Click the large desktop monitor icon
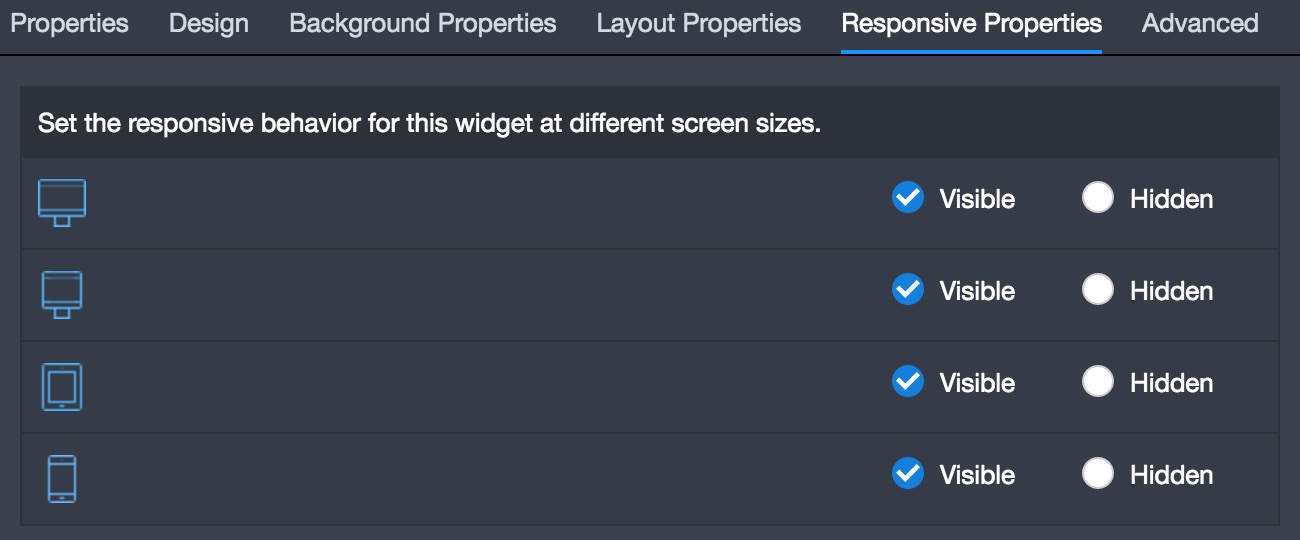The width and height of the screenshot is (1300, 540). [x=62, y=203]
